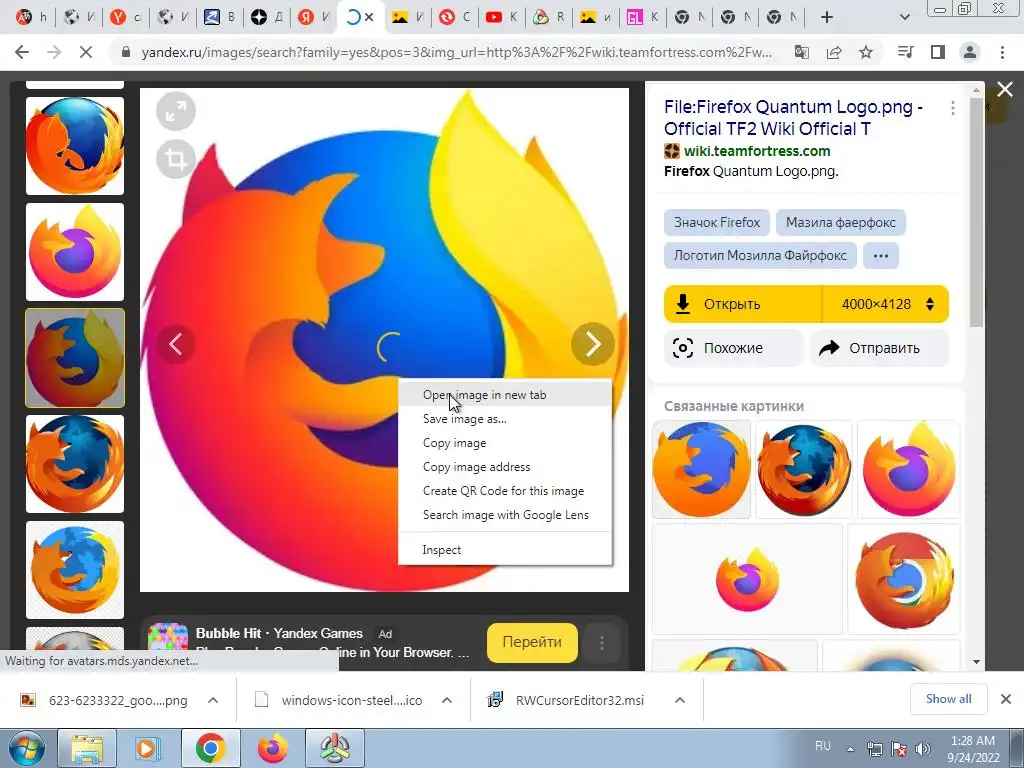Click Show all downloads
The height and width of the screenshot is (768, 1024).
948,699
